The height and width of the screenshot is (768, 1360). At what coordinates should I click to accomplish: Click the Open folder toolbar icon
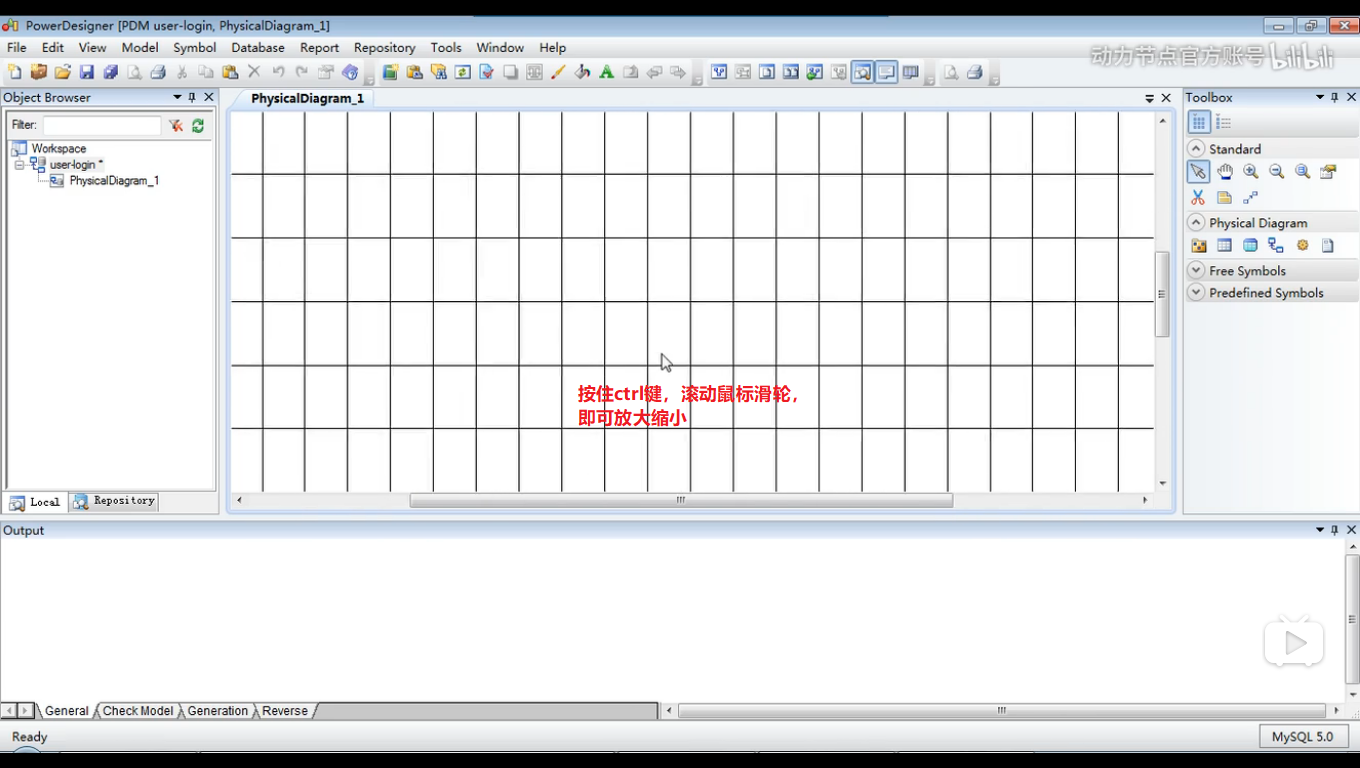pyautogui.click(x=62, y=72)
